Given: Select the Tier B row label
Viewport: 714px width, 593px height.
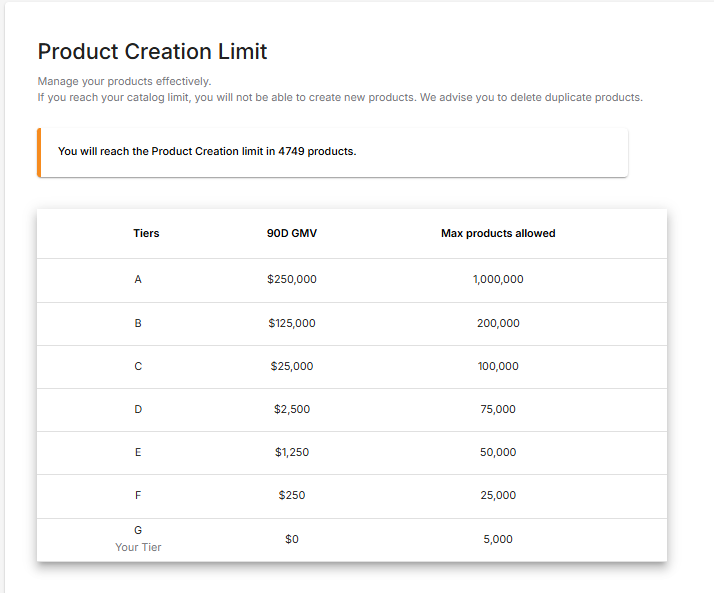Looking at the screenshot, I should [138, 323].
